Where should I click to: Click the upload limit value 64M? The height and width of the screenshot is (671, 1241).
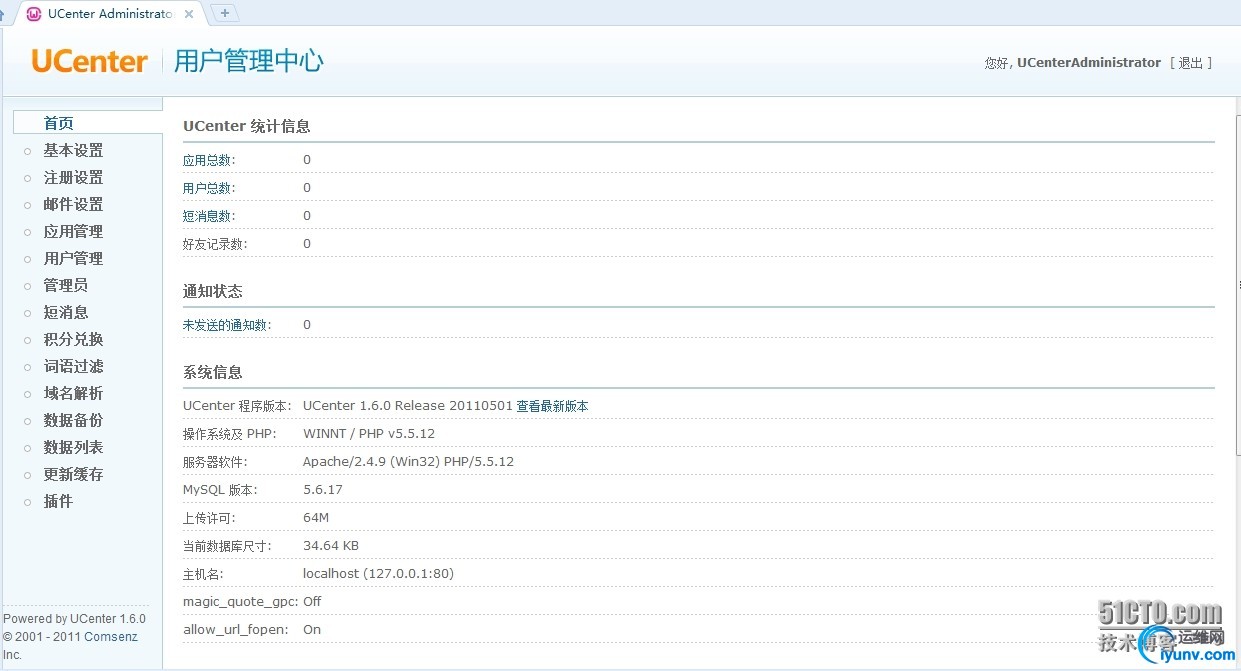(316, 518)
